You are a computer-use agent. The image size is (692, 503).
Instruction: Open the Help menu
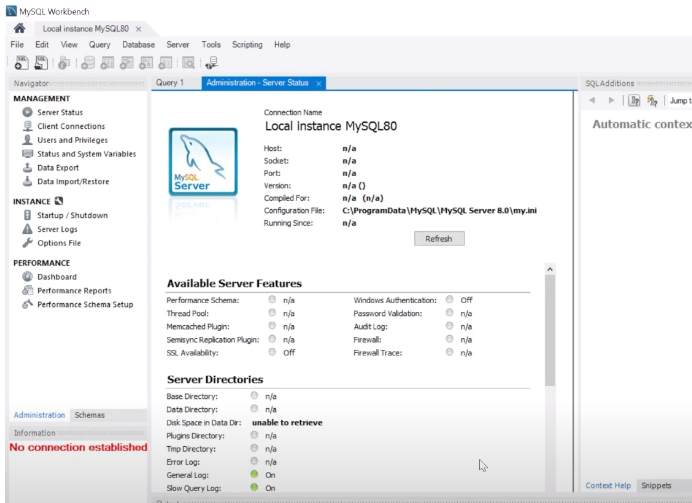(x=282, y=45)
